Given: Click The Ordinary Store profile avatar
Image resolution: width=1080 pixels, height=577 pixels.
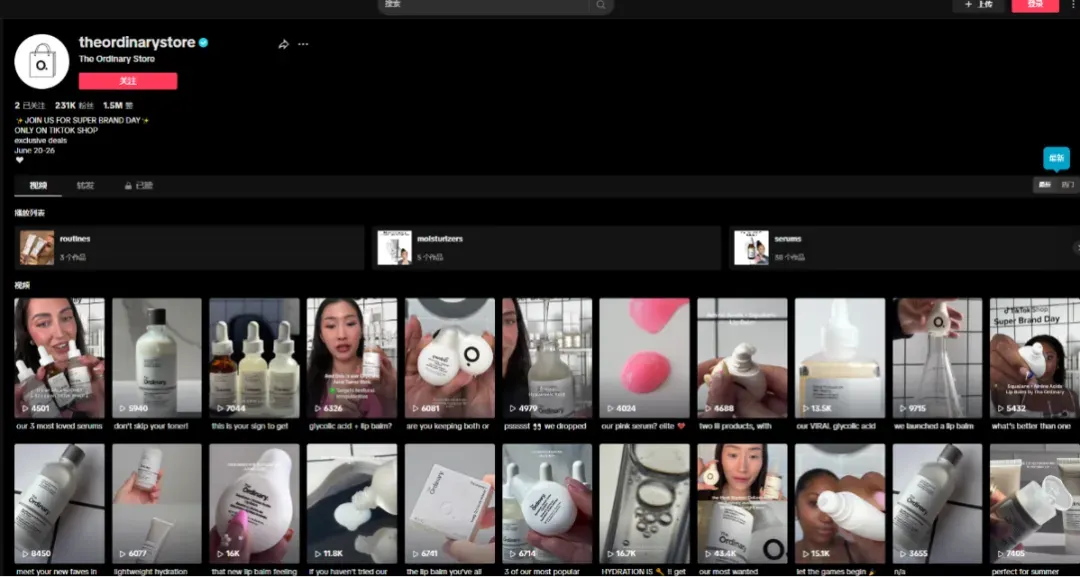Looking at the screenshot, I should pyautogui.click(x=42, y=61).
